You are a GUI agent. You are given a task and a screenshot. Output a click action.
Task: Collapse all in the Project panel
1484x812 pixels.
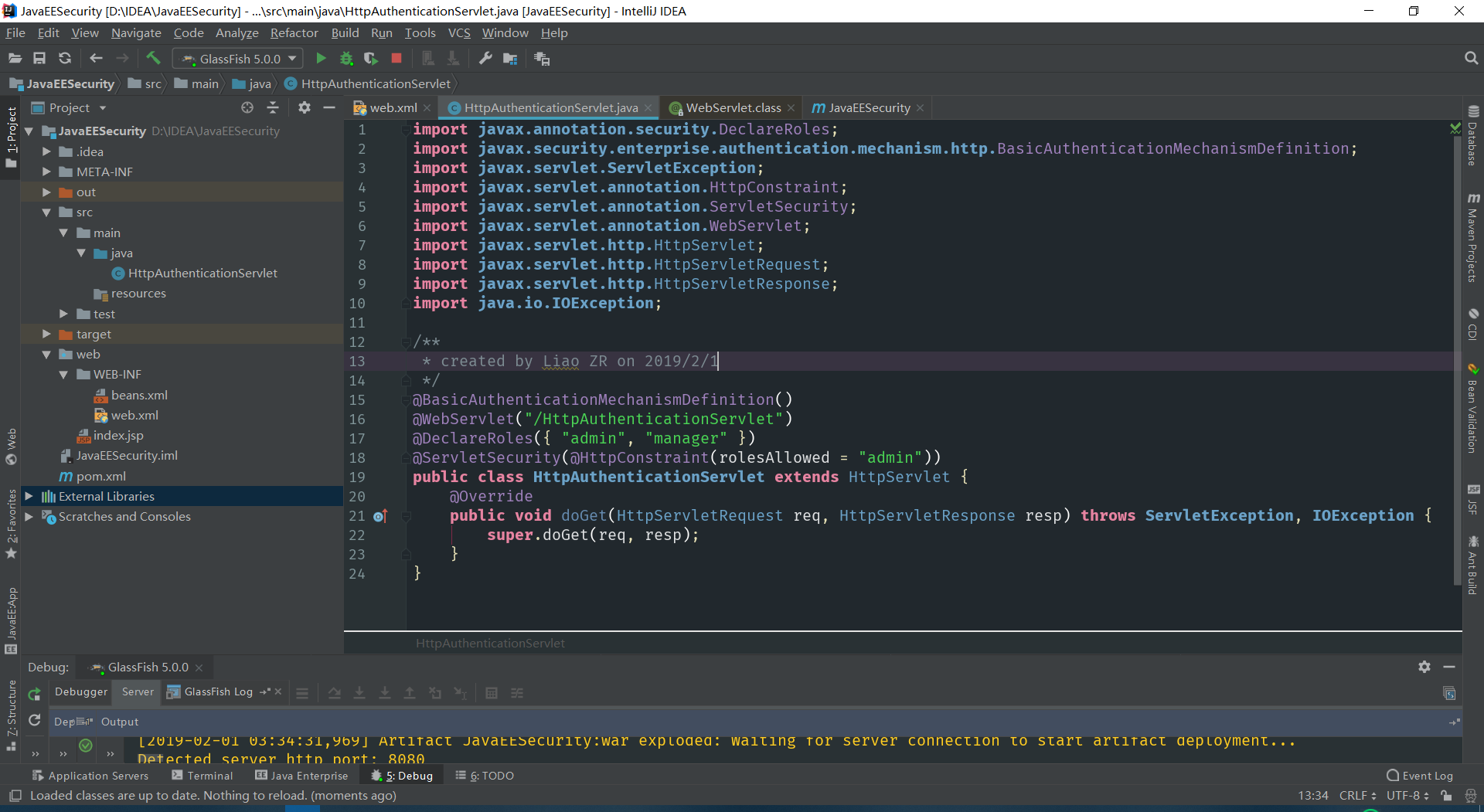point(273,108)
